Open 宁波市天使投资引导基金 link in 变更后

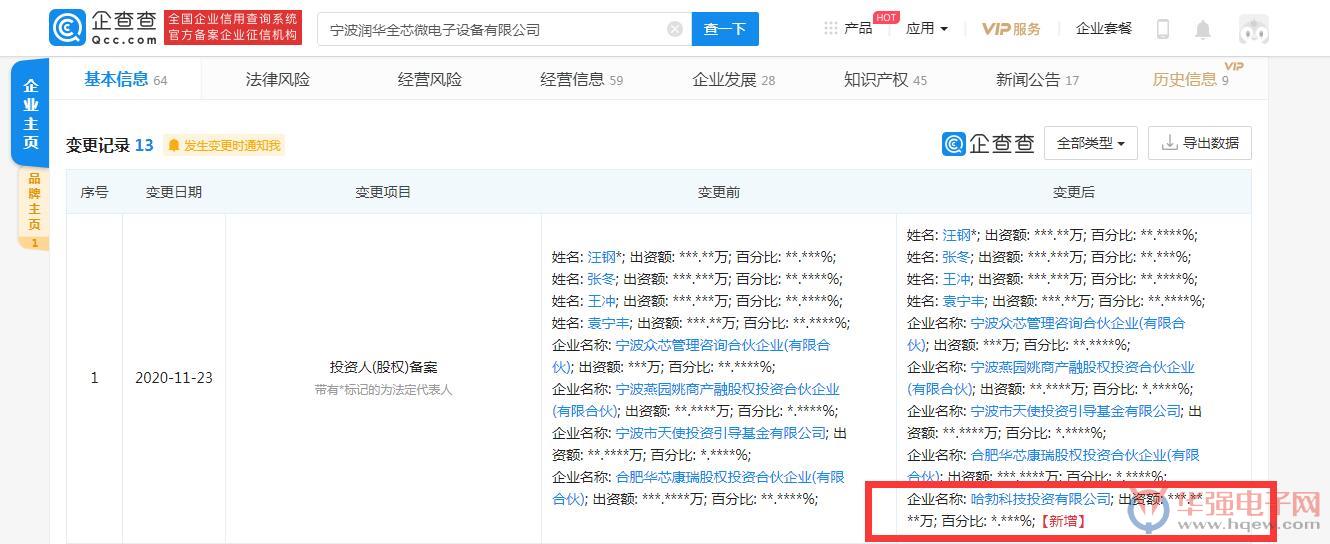click(x=1076, y=411)
